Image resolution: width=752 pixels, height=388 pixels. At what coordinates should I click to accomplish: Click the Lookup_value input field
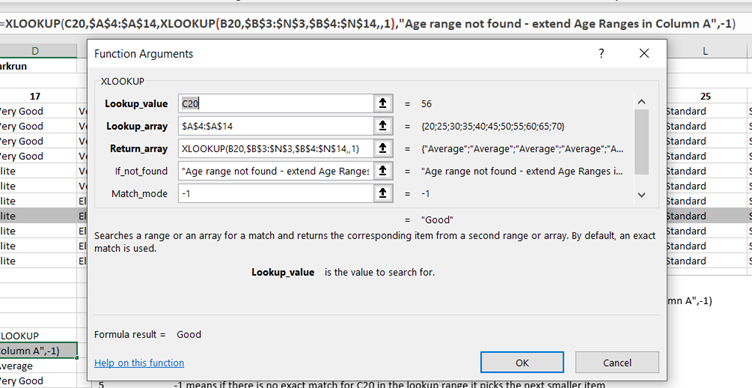point(276,103)
